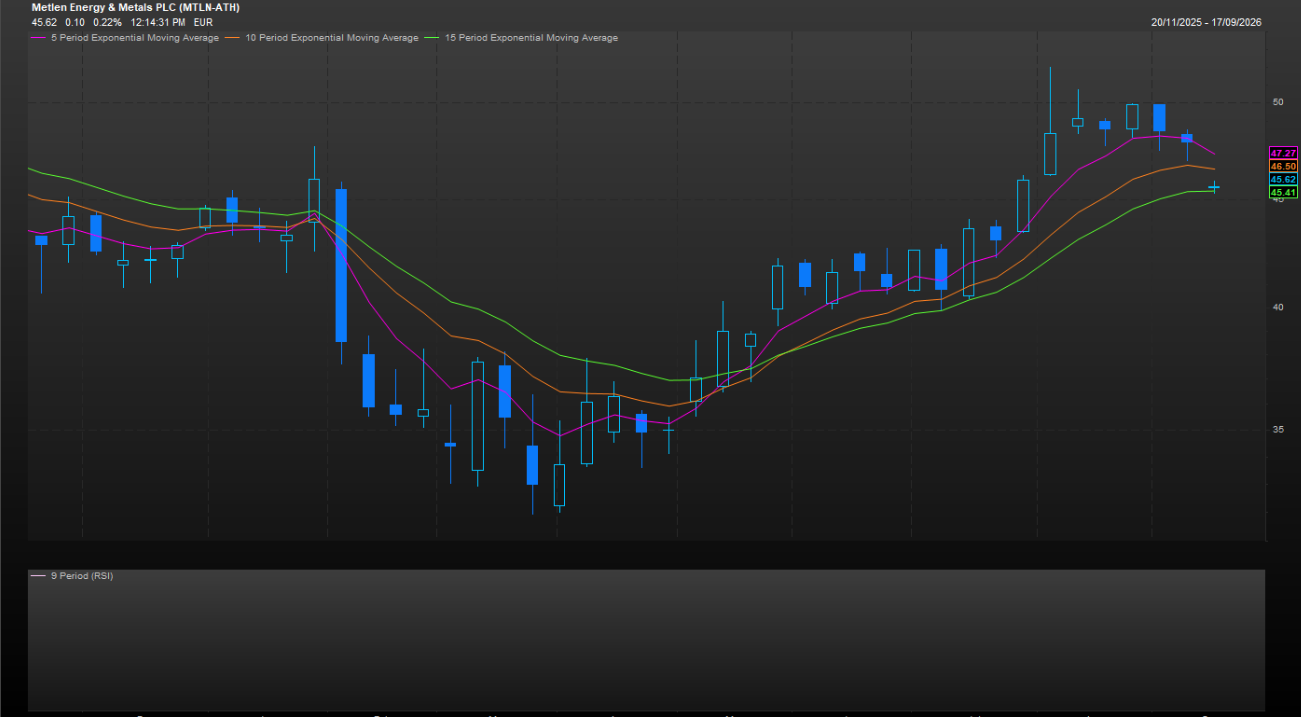
Task: Click the EUR currency label
Action: pos(203,21)
